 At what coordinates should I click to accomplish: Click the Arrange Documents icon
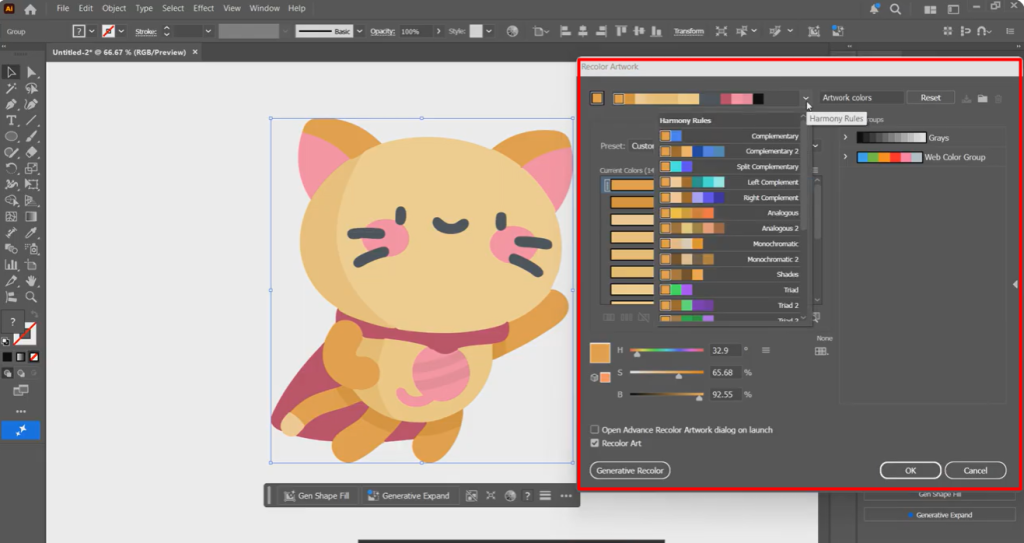click(930, 9)
